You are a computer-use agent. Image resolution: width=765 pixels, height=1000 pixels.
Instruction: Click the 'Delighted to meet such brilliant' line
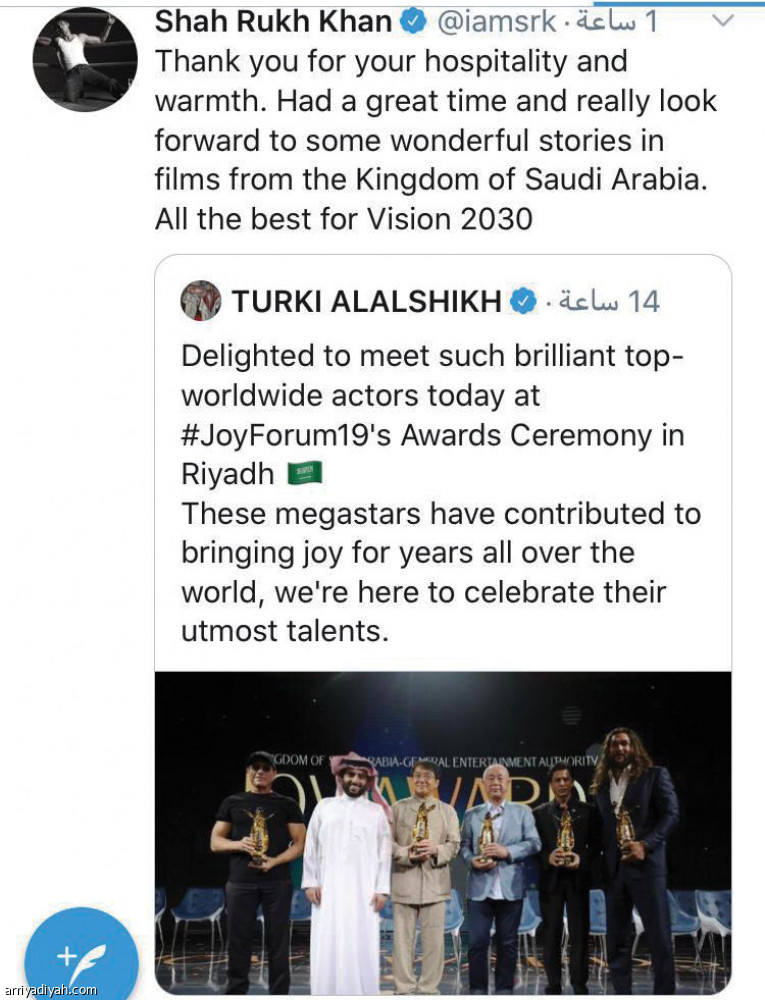432,355
